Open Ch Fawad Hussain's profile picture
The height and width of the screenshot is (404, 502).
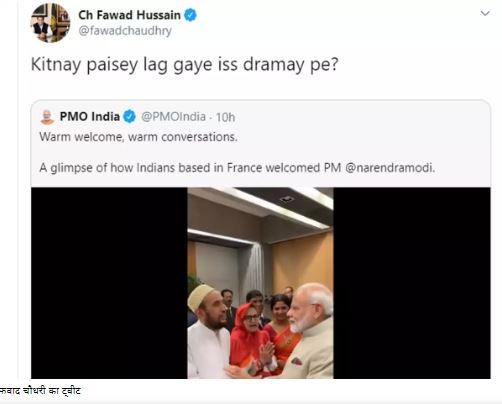click(50, 23)
